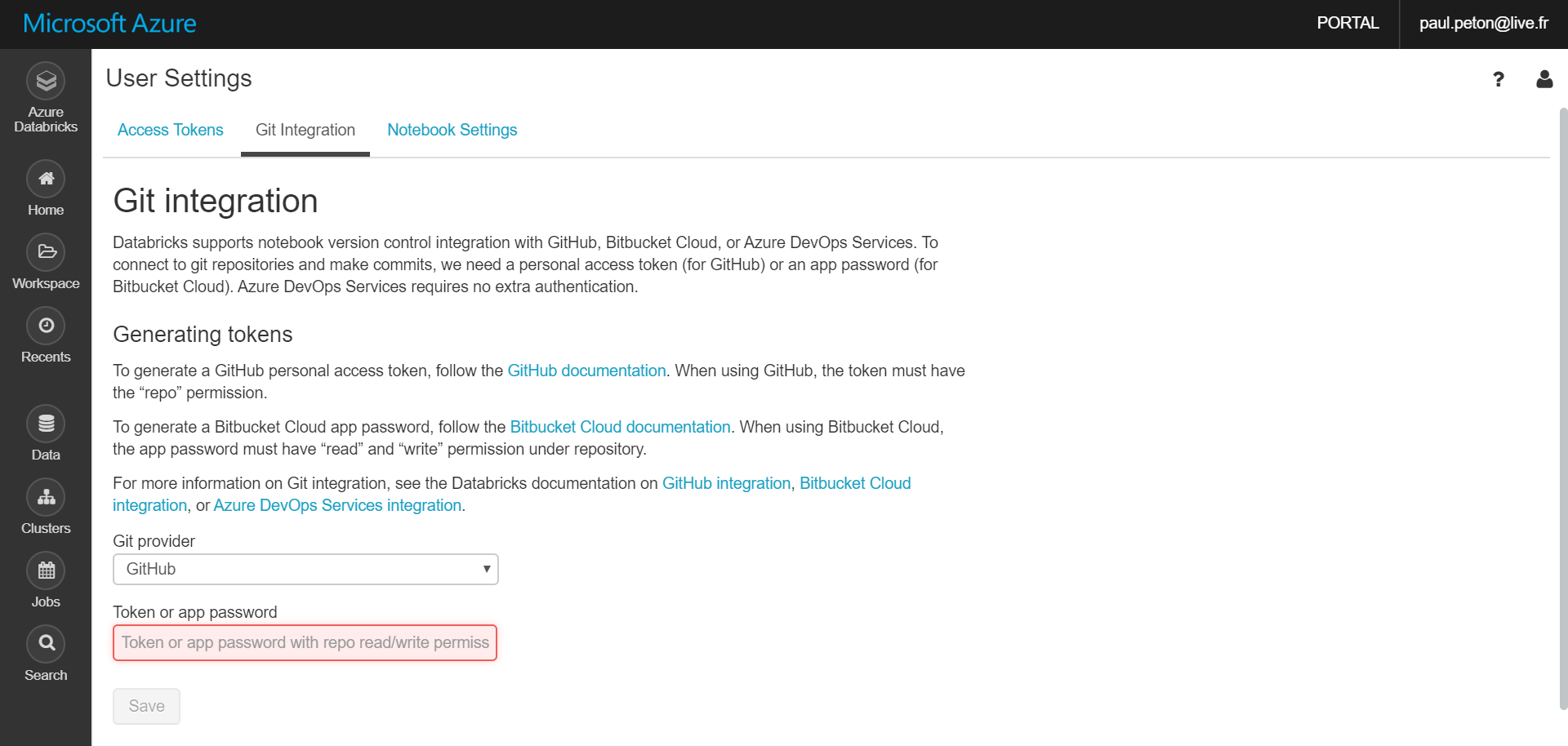
Task: Open the Workspace panel
Action: [45, 252]
